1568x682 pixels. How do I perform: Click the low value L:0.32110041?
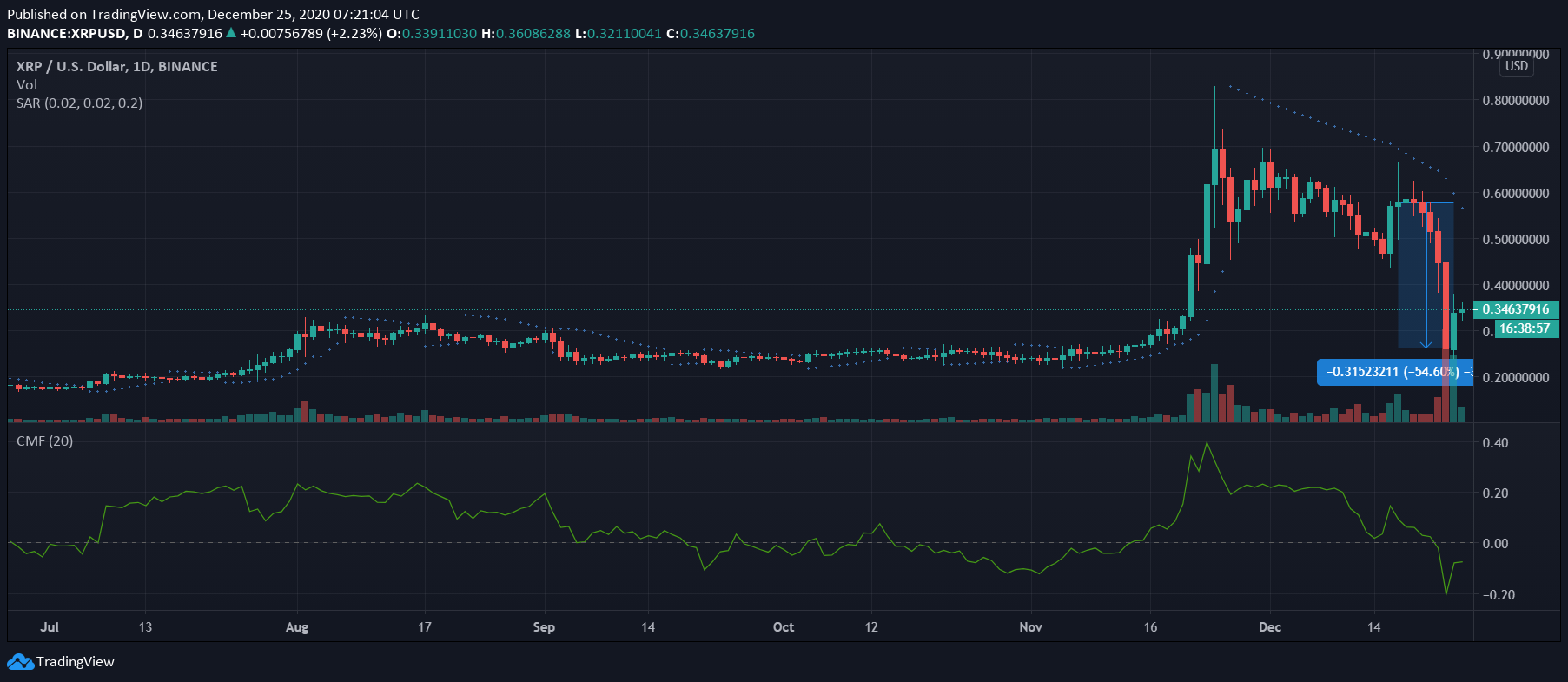click(x=619, y=33)
